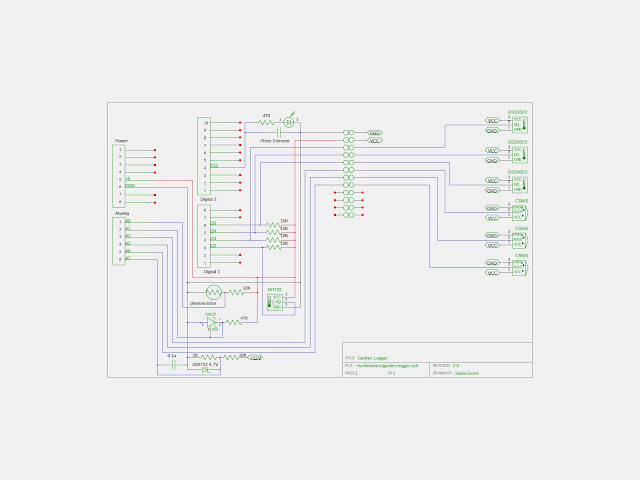Select the 5K resistor in the voltage divider
Screen dimensions: 640x480
click(x=209, y=358)
